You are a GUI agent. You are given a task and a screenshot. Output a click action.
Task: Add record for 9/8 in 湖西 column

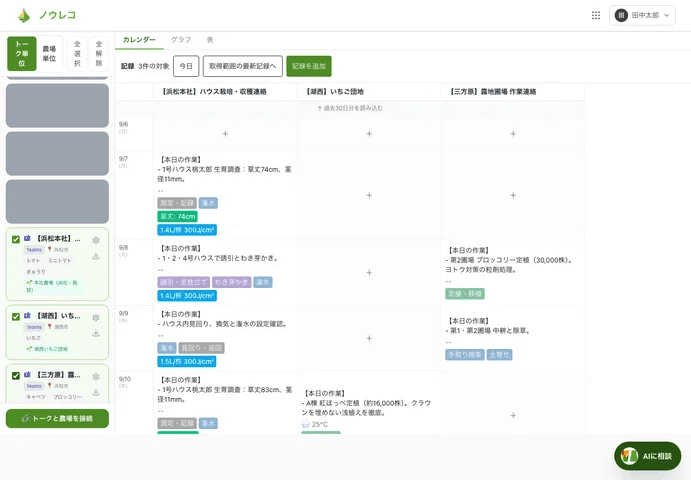(369, 272)
